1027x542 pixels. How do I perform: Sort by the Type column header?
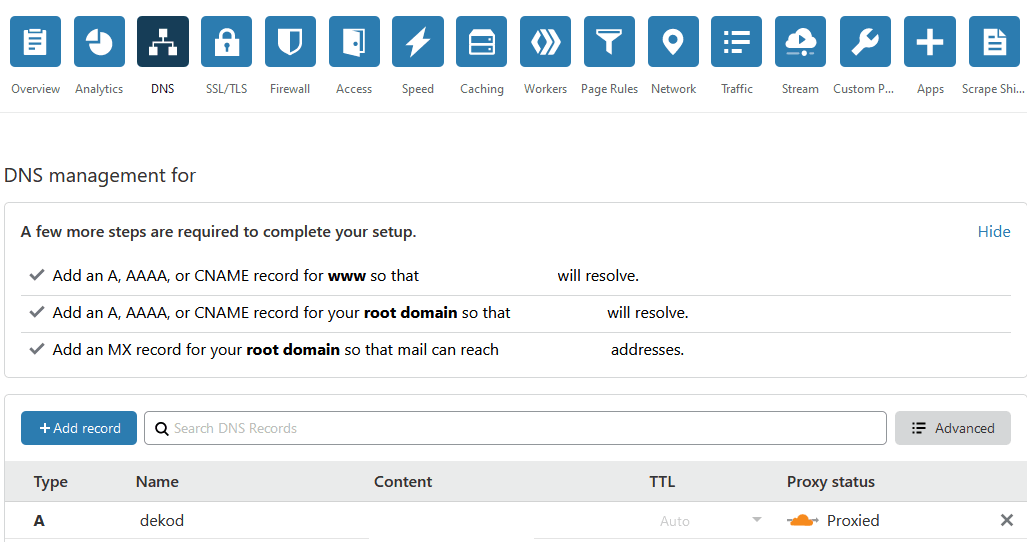50,482
